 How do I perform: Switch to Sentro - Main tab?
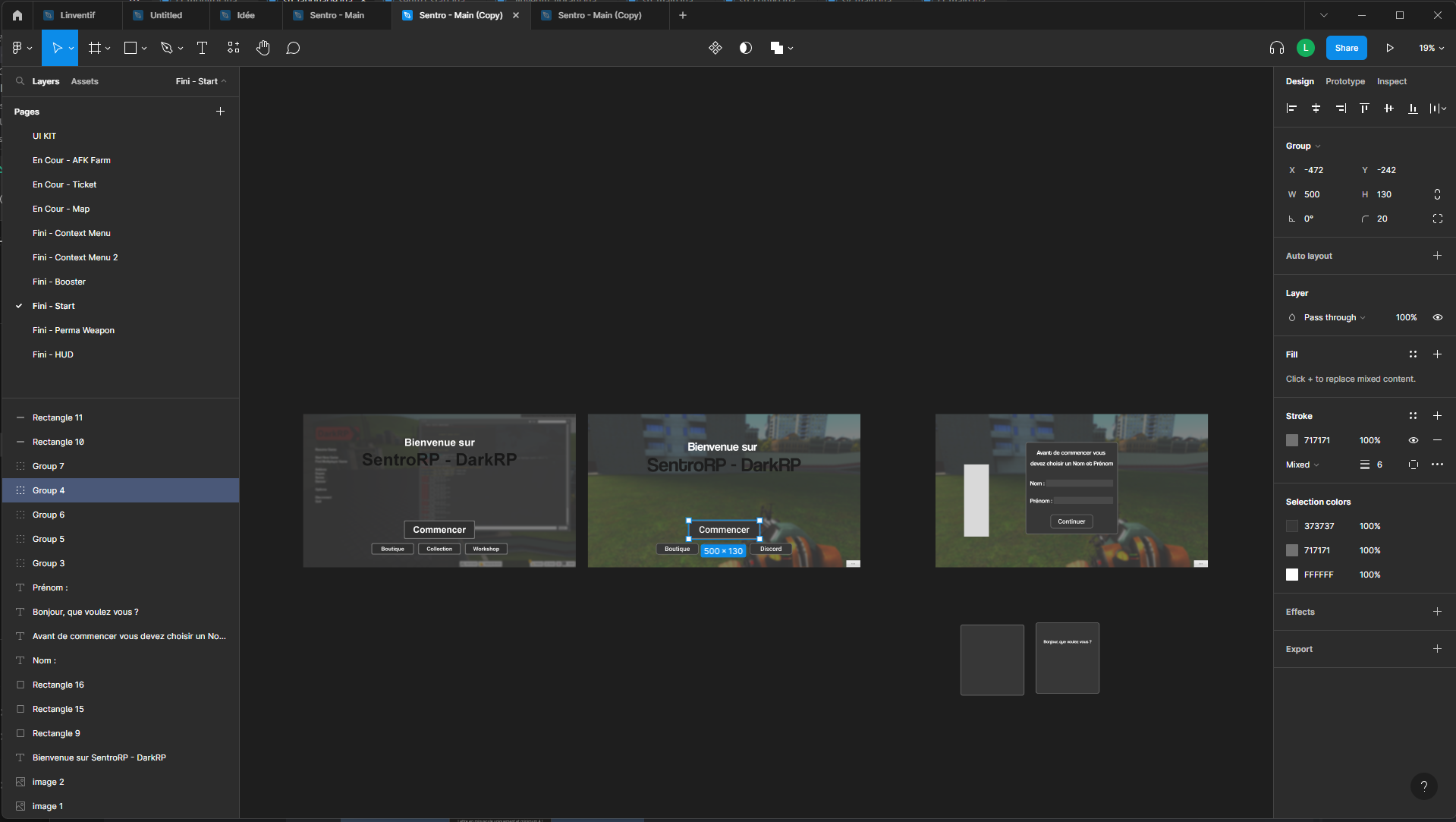click(337, 15)
